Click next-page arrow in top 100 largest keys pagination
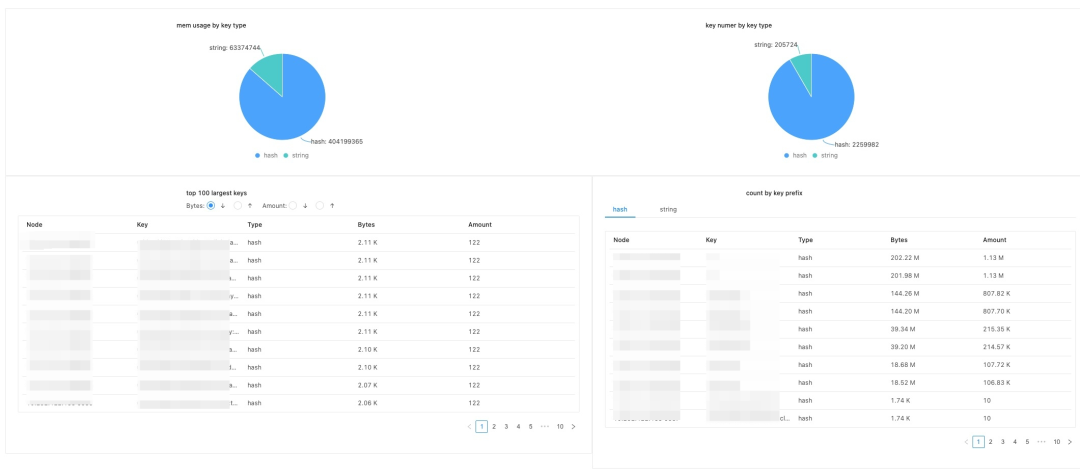The height and width of the screenshot is (472, 1080). tap(573, 426)
